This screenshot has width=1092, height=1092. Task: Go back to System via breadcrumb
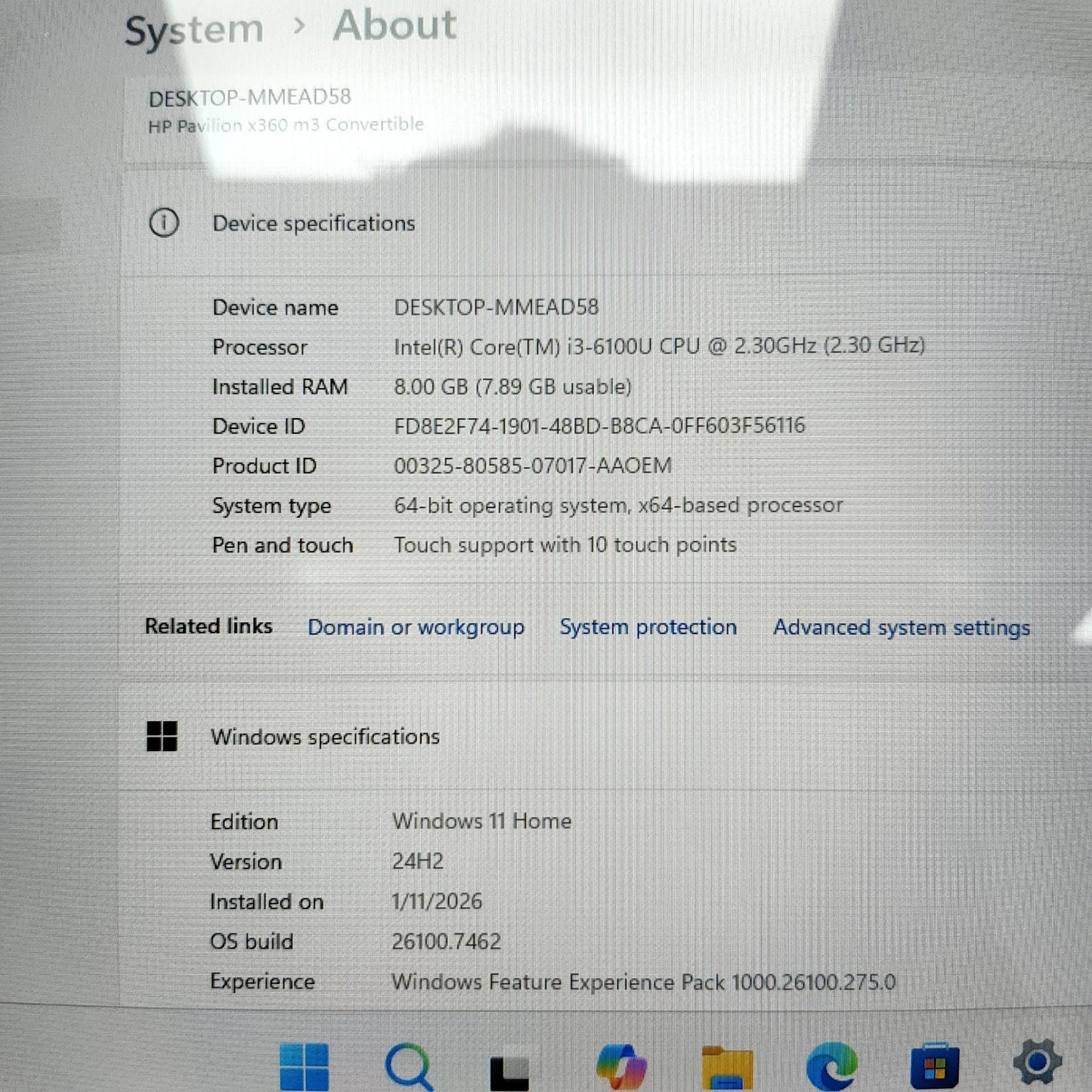click(194, 30)
